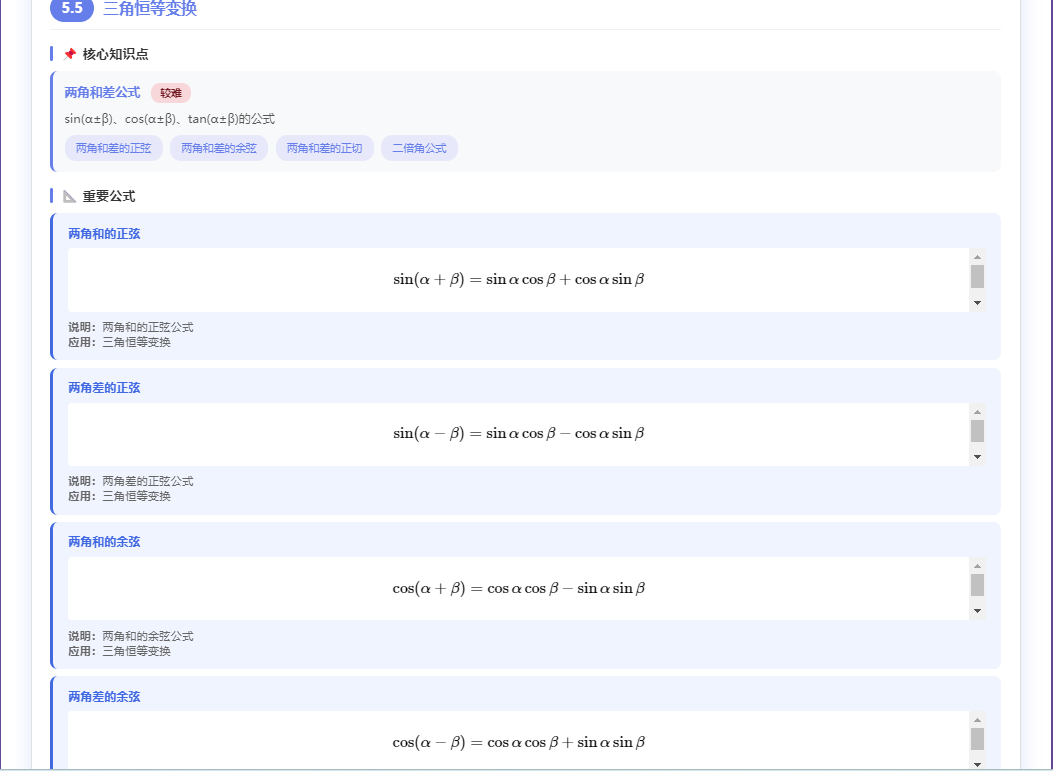Screen dimensions: 1053x771
Task: Click scroll-up arrow in sin(α+β) formula box
Action: pyautogui.click(x=977, y=257)
